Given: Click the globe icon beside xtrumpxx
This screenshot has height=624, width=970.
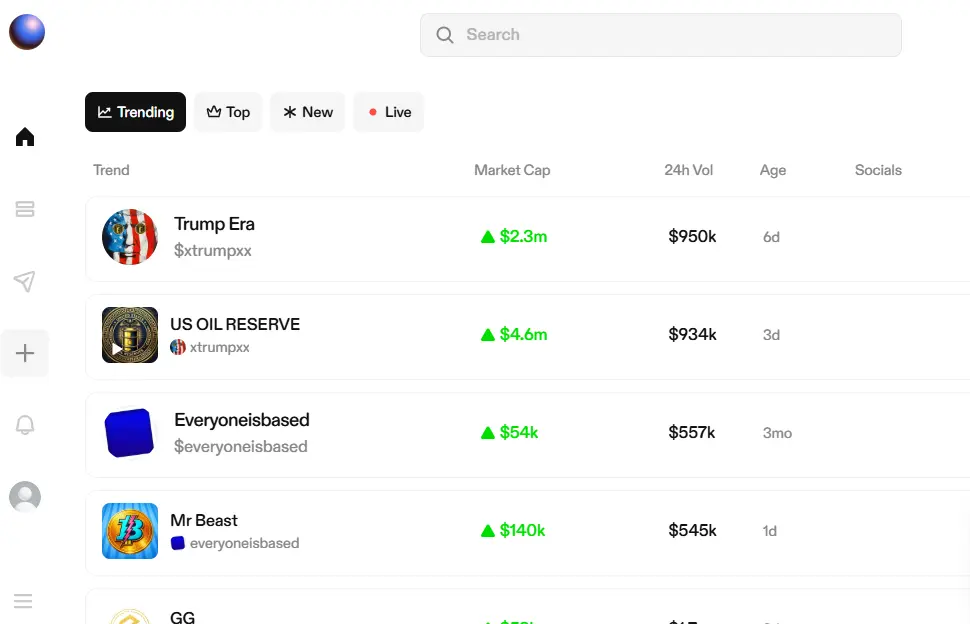Looking at the screenshot, I should coord(177,347).
